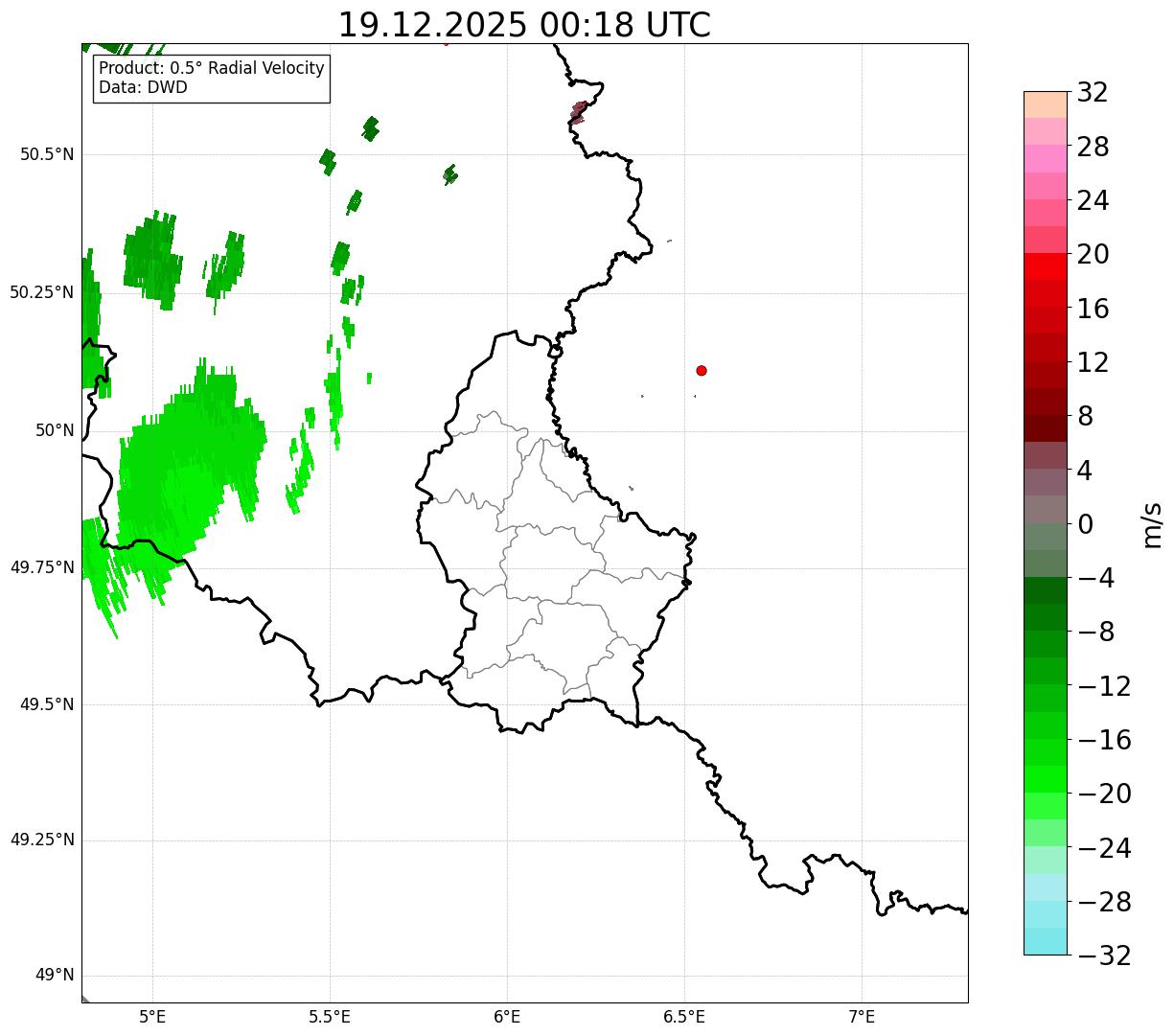Click the 5°E longitude label

(152, 1017)
